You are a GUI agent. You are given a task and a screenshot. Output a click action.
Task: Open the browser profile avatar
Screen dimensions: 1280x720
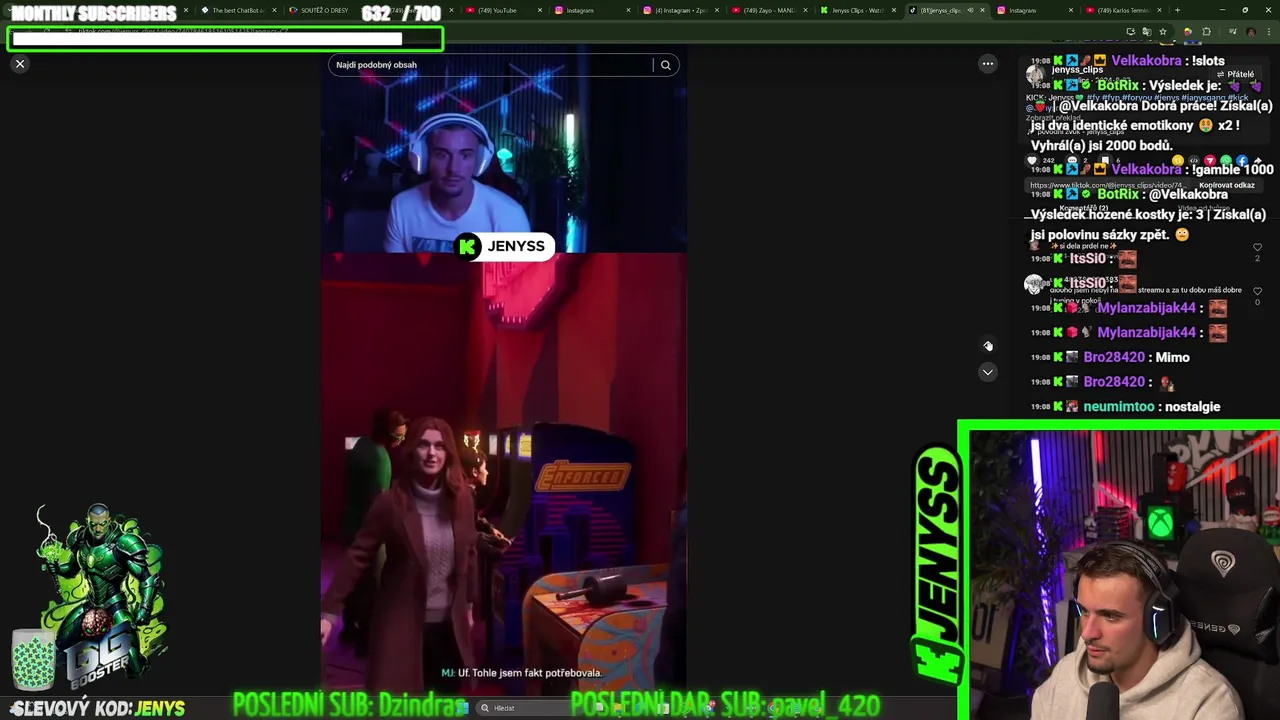click(1251, 32)
